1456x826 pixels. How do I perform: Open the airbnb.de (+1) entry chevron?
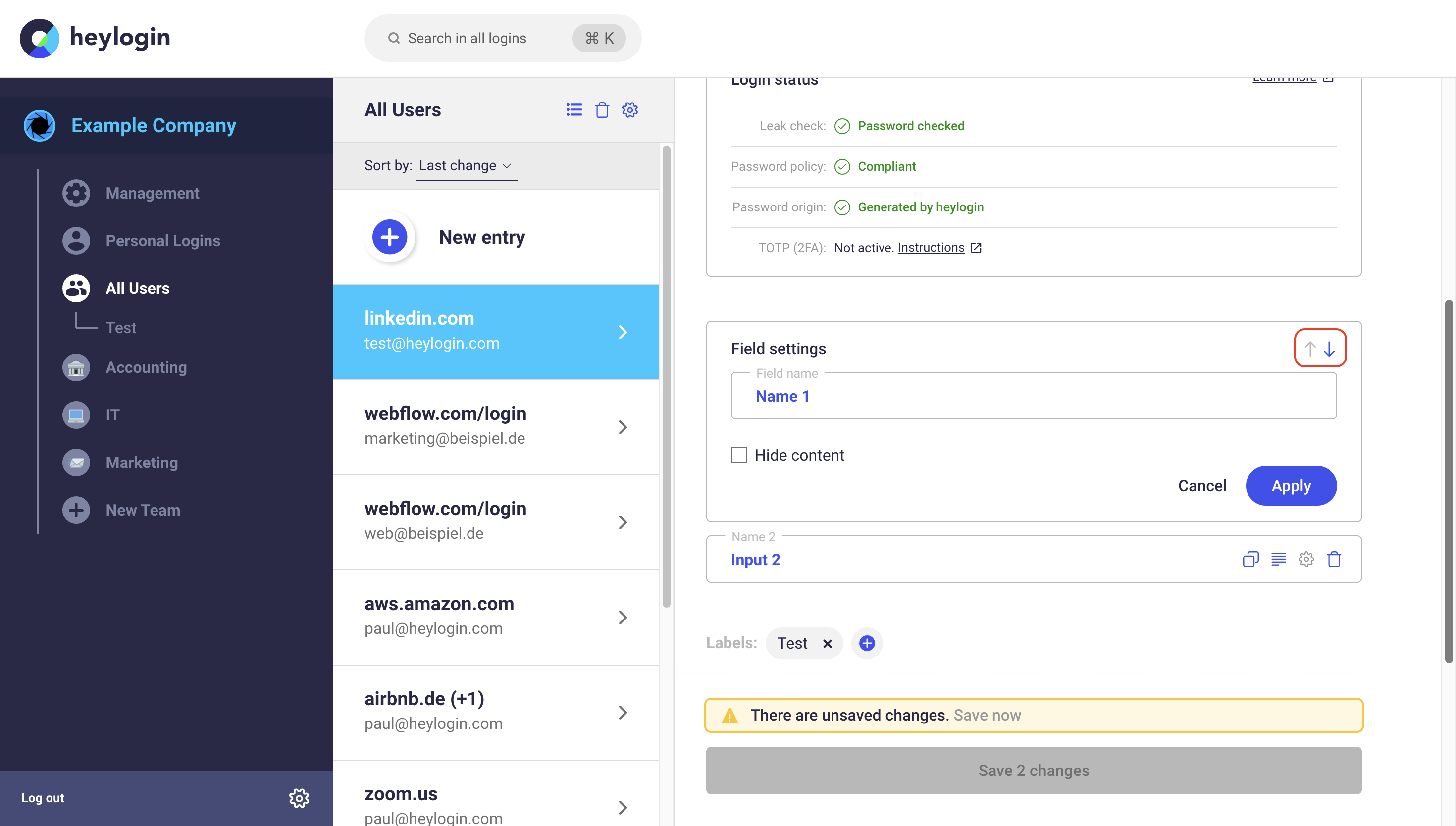(622, 712)
